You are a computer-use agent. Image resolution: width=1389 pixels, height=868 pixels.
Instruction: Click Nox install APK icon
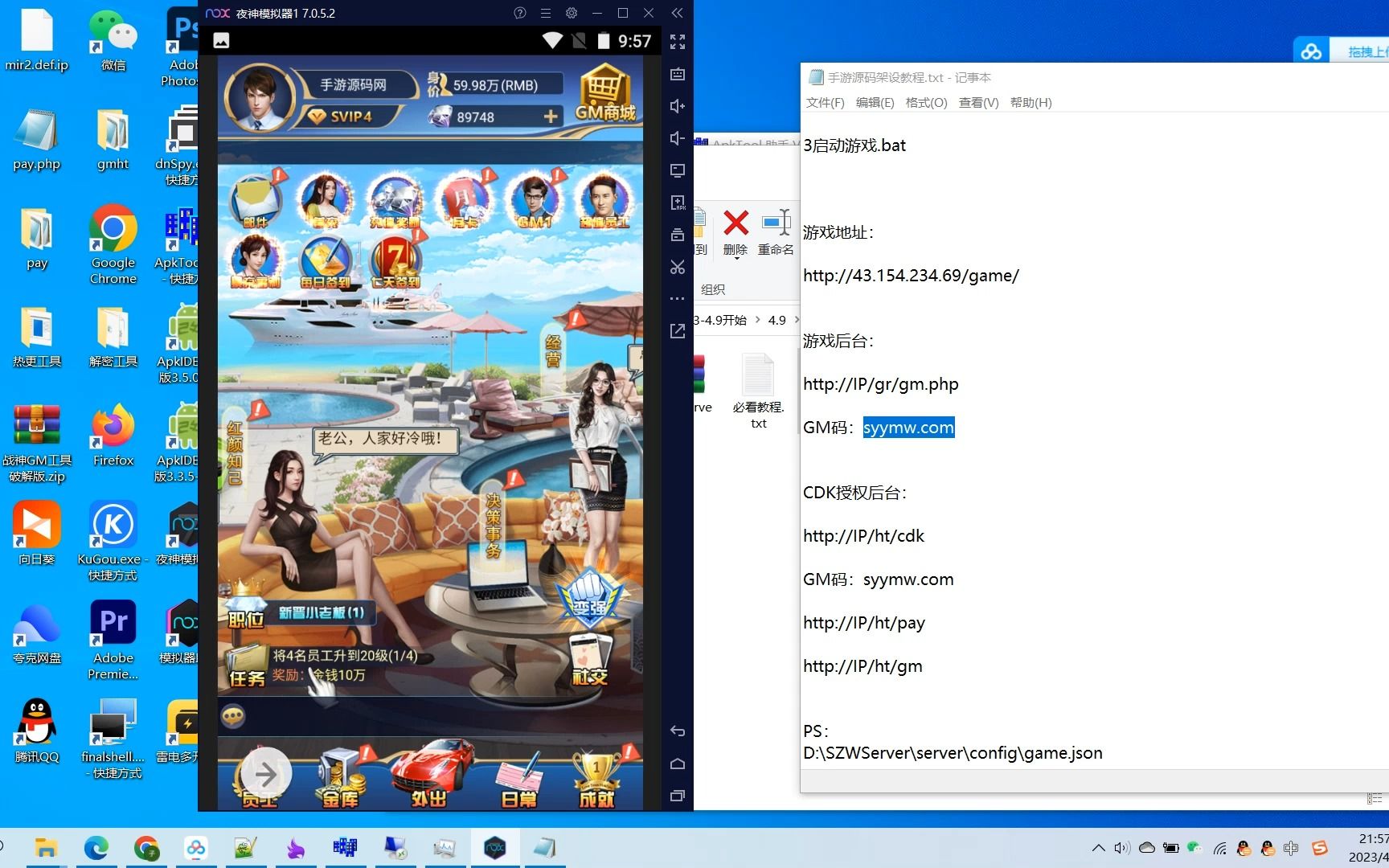[x=678, y=203]
